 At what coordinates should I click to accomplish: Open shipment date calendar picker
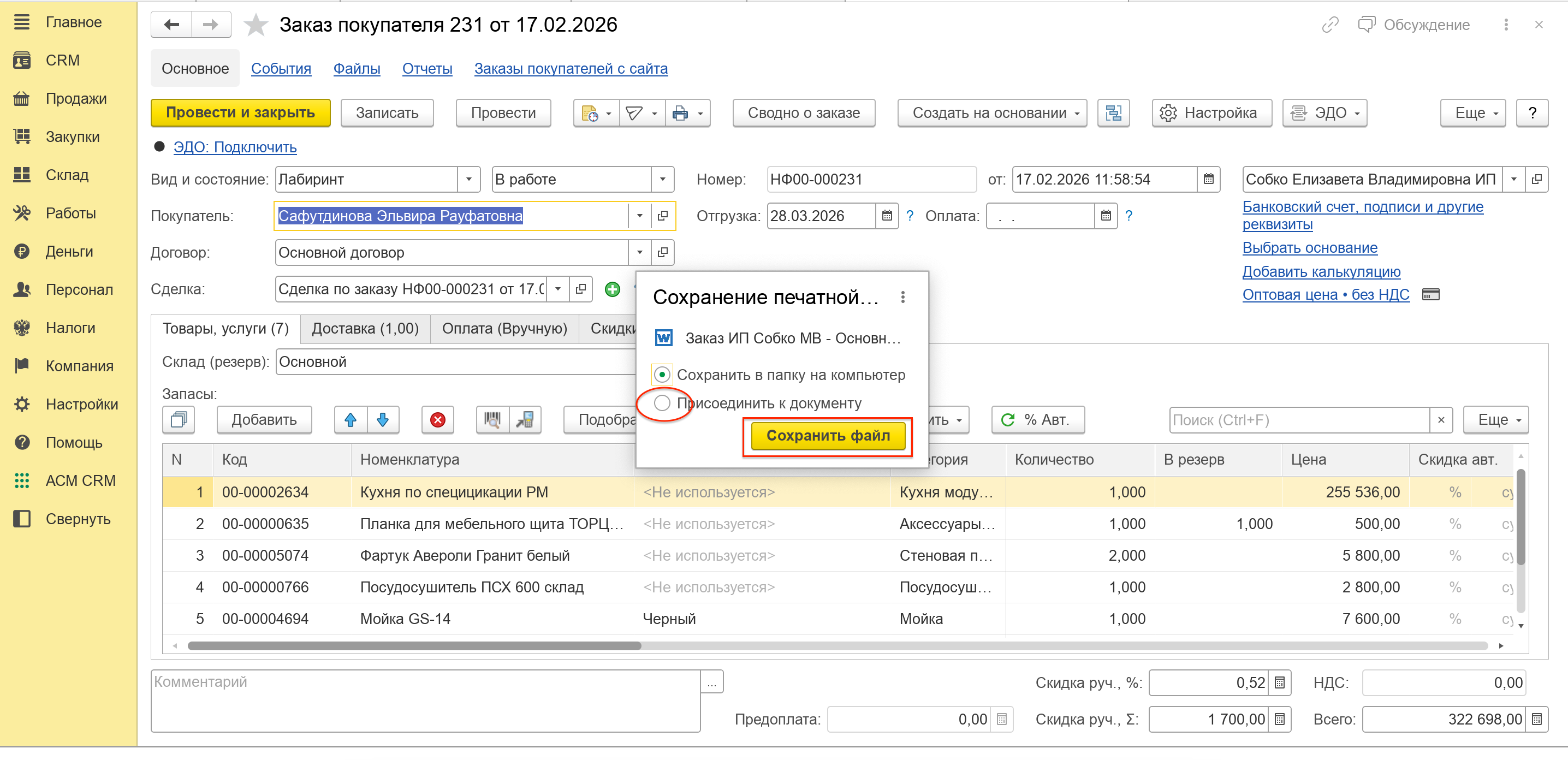point(887,216)
